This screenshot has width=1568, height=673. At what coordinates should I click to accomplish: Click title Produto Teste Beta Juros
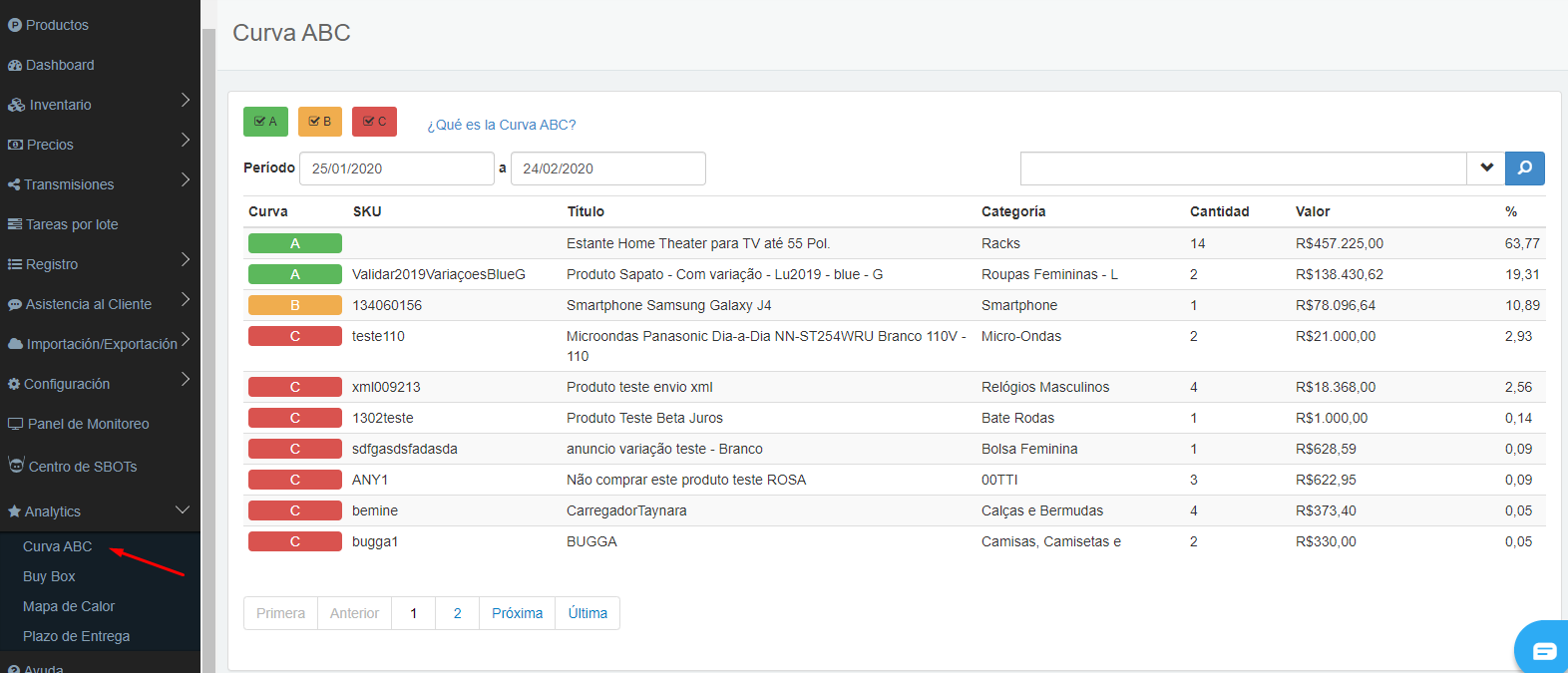[x=644, y=418]
